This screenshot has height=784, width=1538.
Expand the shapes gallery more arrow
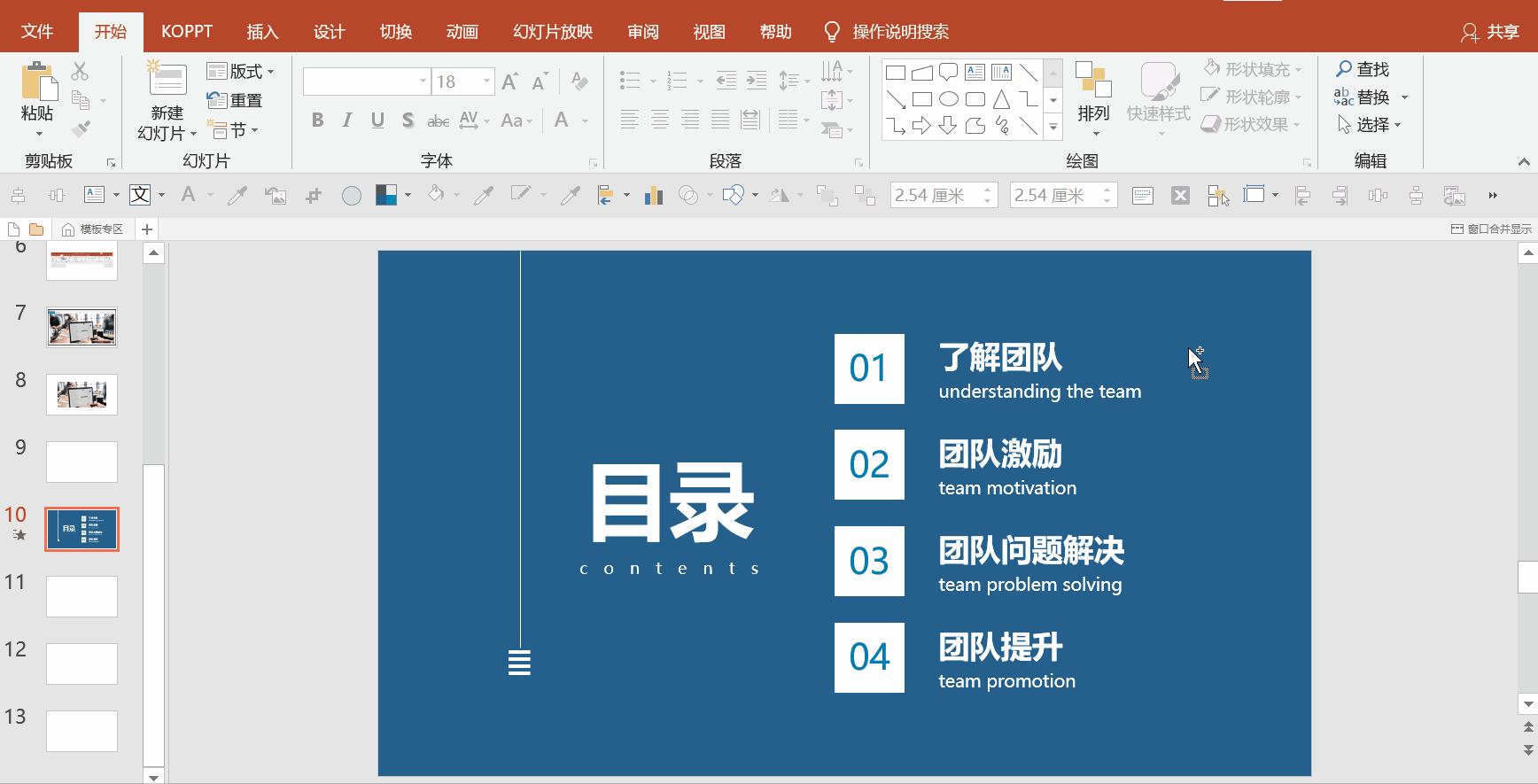point(1053,128)
